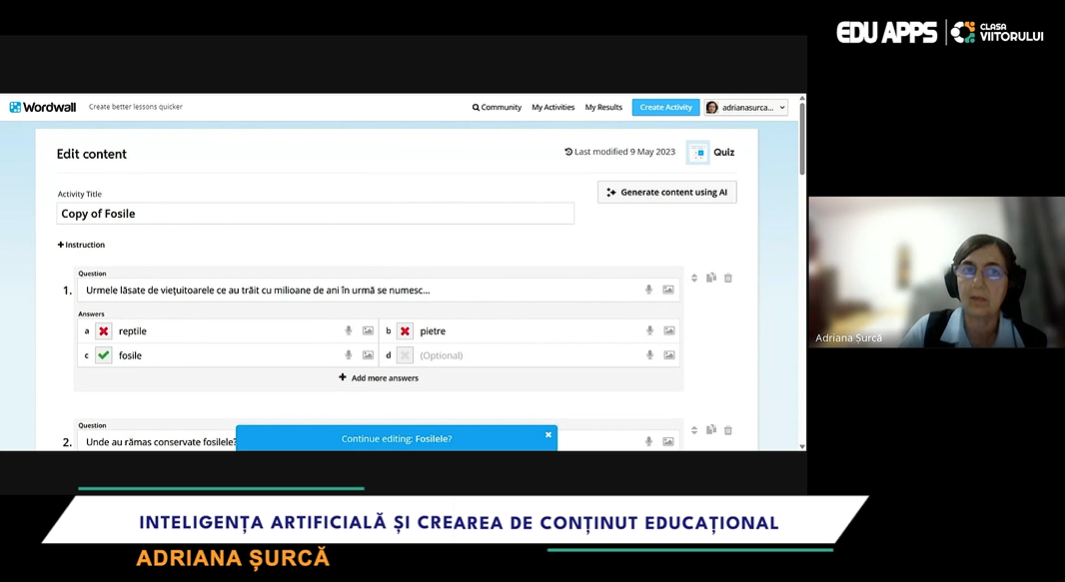Add image to answer pietre

[670, 331]
